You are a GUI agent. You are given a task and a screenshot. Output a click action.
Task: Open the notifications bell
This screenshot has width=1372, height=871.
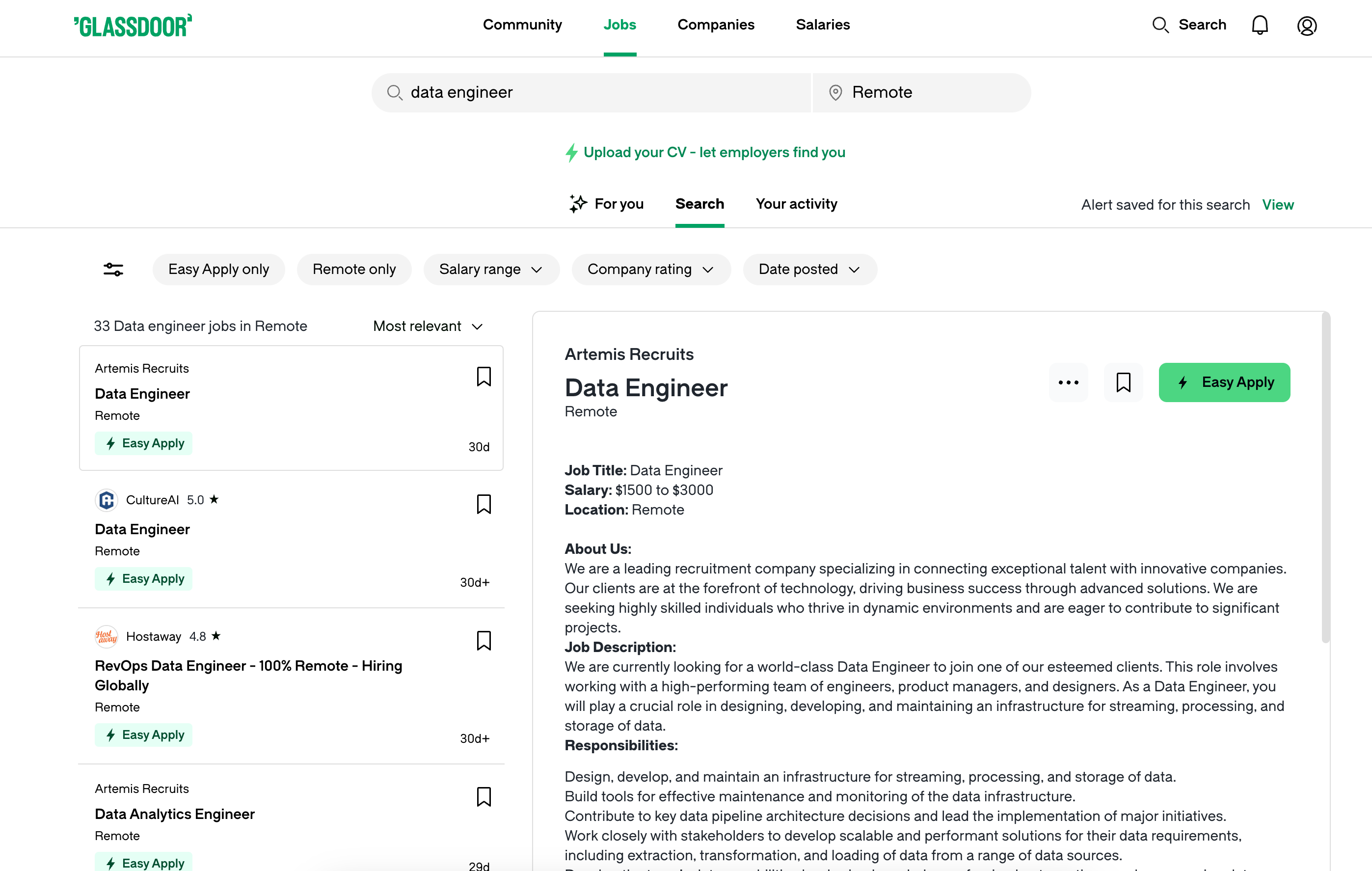click(x=1259, y=26)
